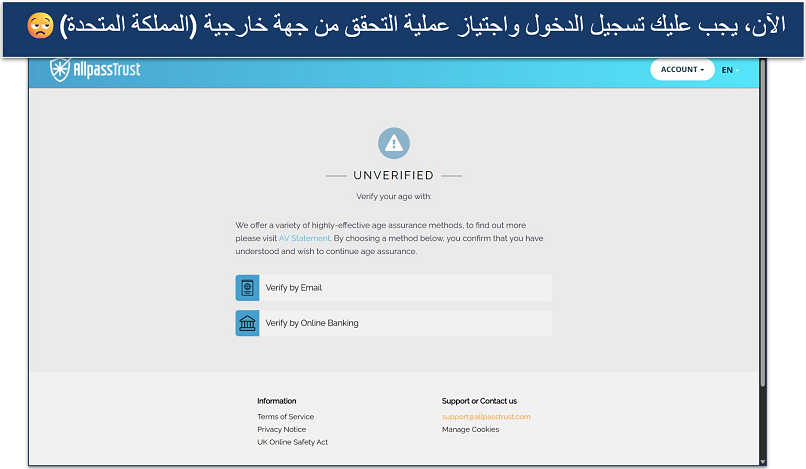Open the AV Statement link

(x=304, y=239)
